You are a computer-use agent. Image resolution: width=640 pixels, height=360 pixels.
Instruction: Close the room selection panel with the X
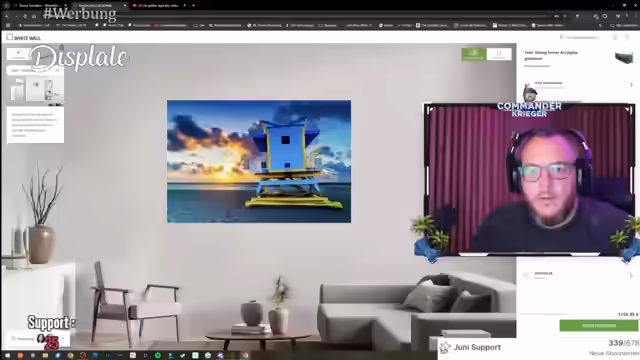57,70
